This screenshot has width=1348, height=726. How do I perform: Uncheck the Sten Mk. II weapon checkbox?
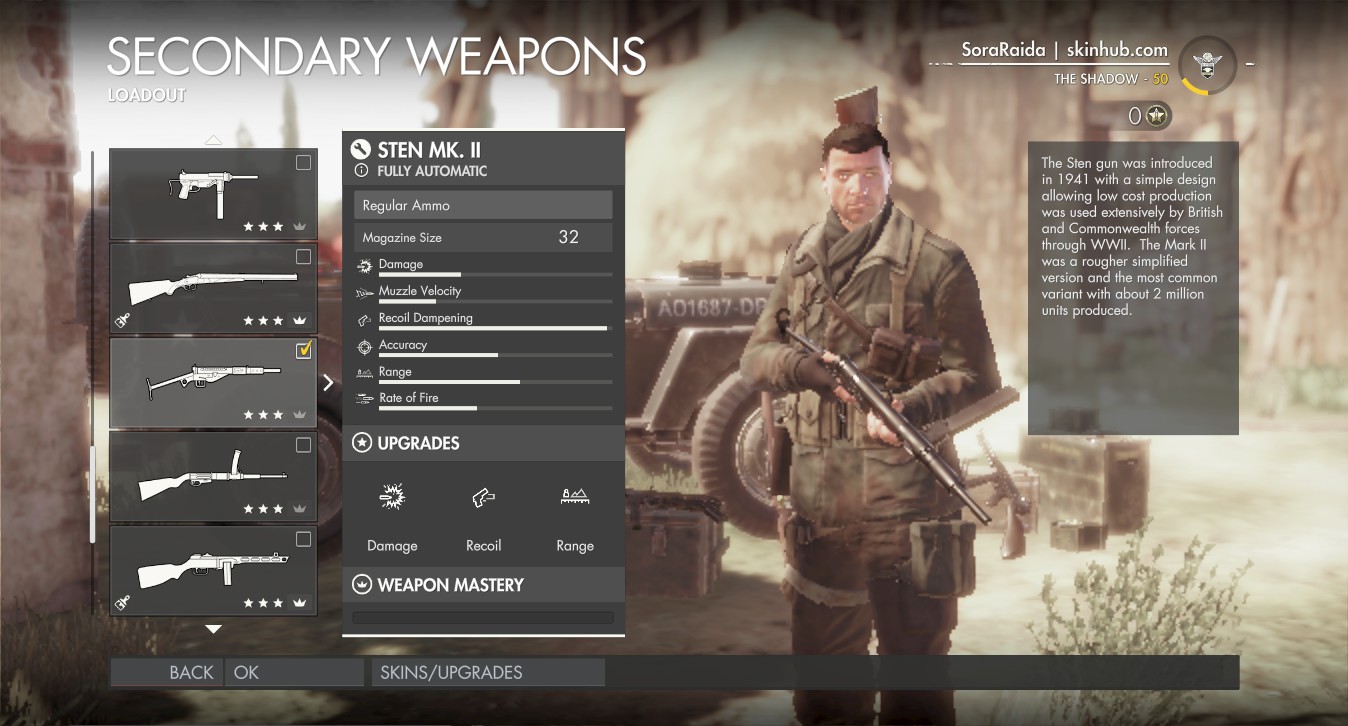coord(304,350)
